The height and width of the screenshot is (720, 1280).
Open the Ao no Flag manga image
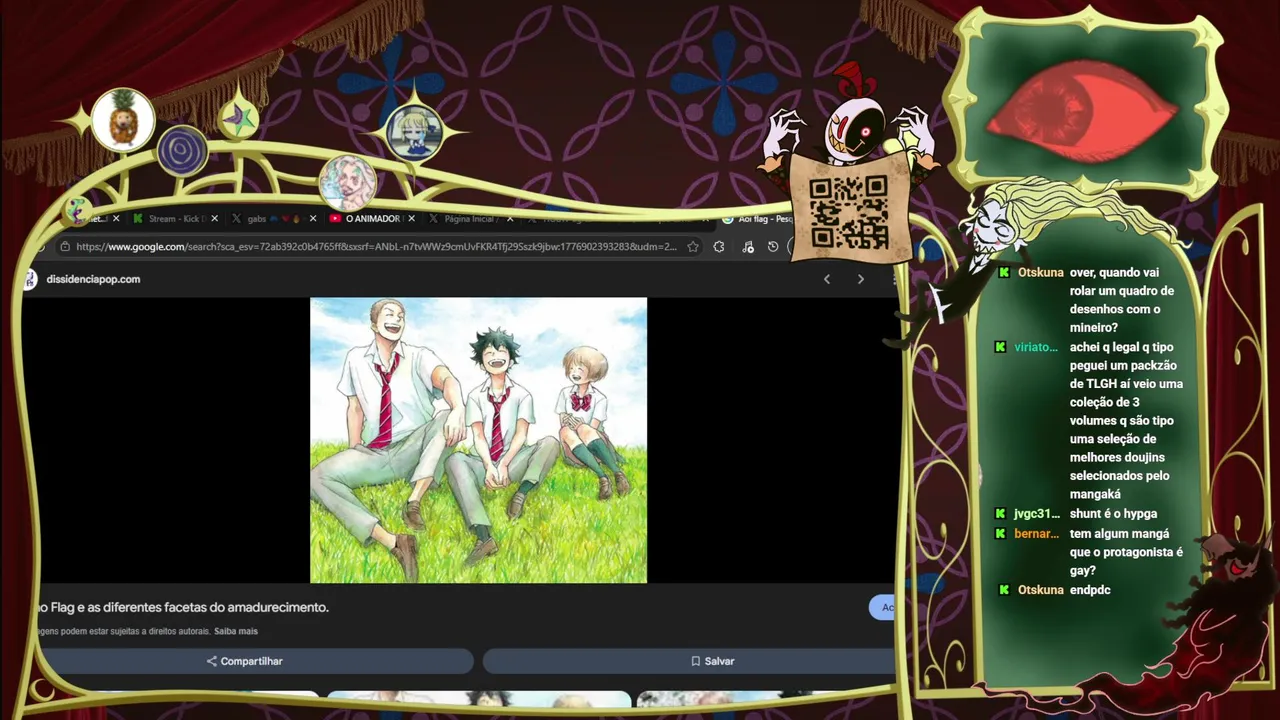(478, 440)
